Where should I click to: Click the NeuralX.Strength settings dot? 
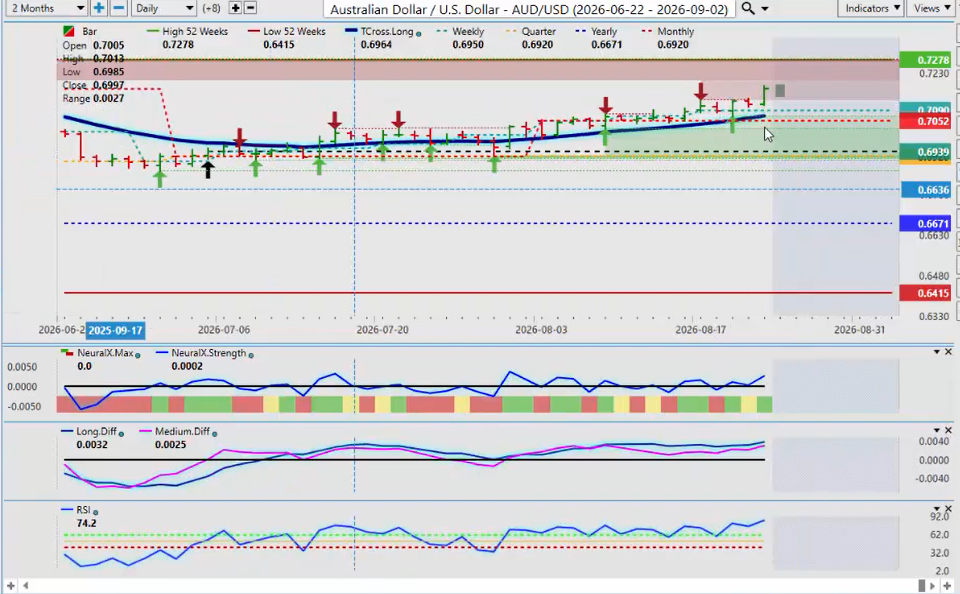[x=251, y=355]
